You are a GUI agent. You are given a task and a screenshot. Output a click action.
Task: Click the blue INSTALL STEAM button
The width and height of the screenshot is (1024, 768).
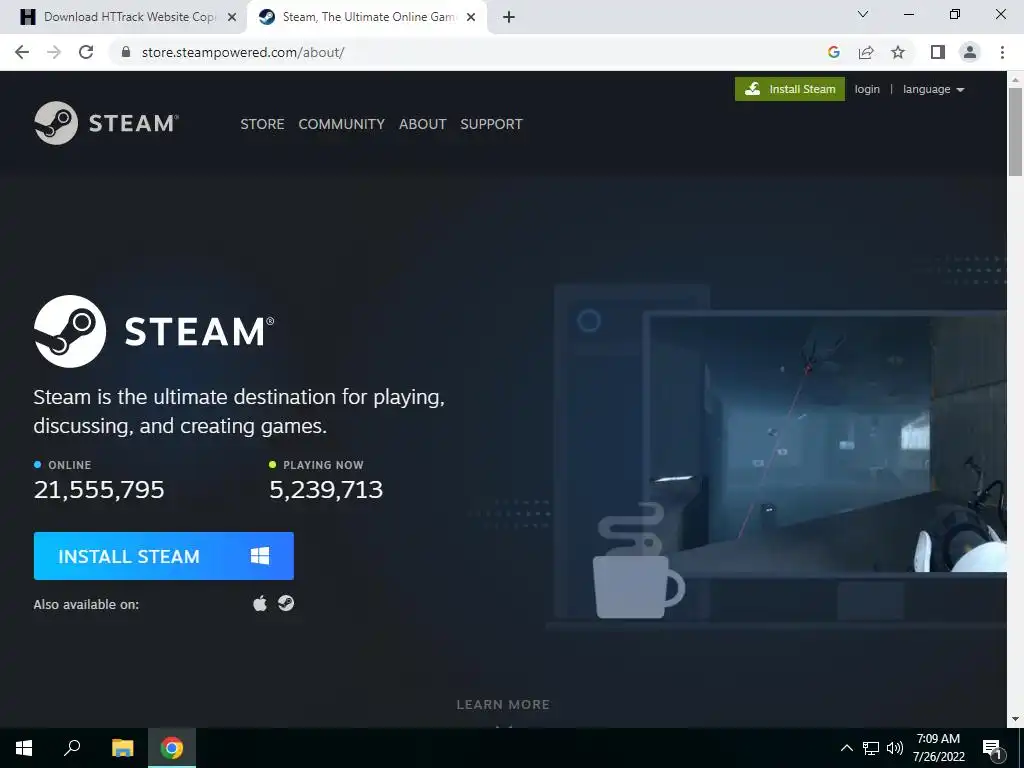(163, 556)
